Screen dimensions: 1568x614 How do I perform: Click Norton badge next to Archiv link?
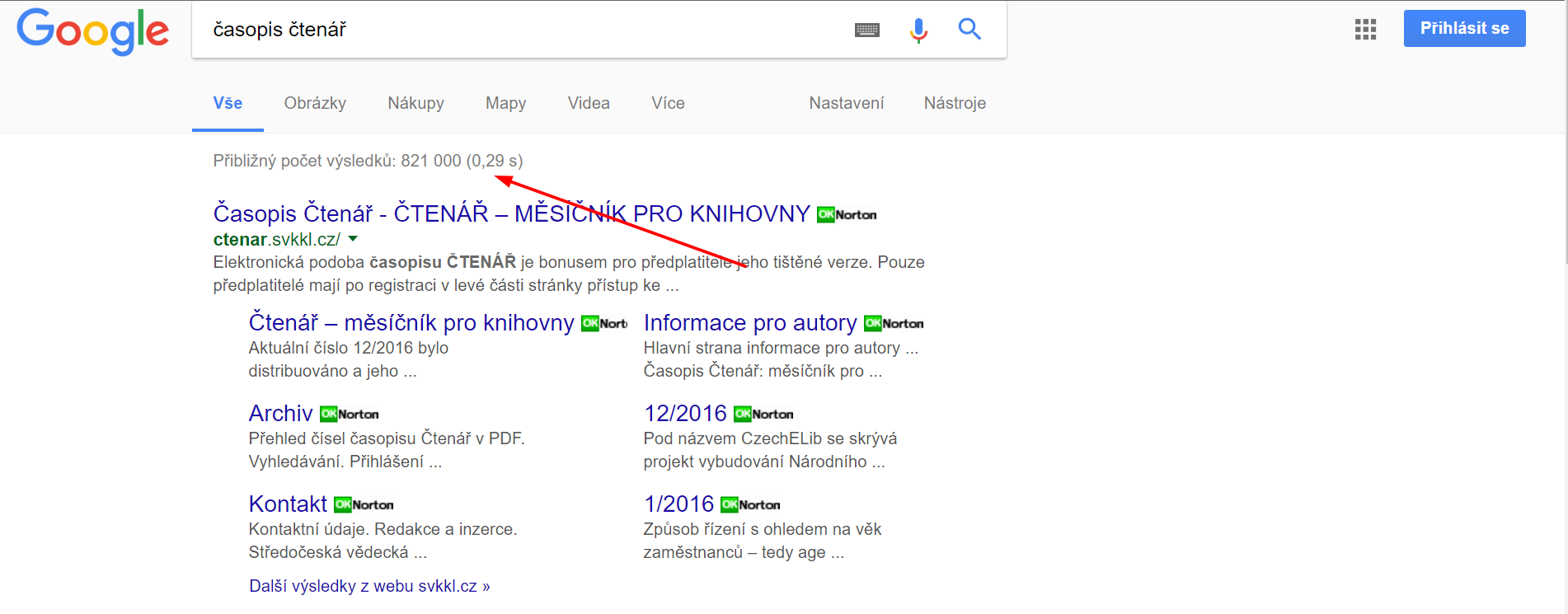click(x=350, y=415)
